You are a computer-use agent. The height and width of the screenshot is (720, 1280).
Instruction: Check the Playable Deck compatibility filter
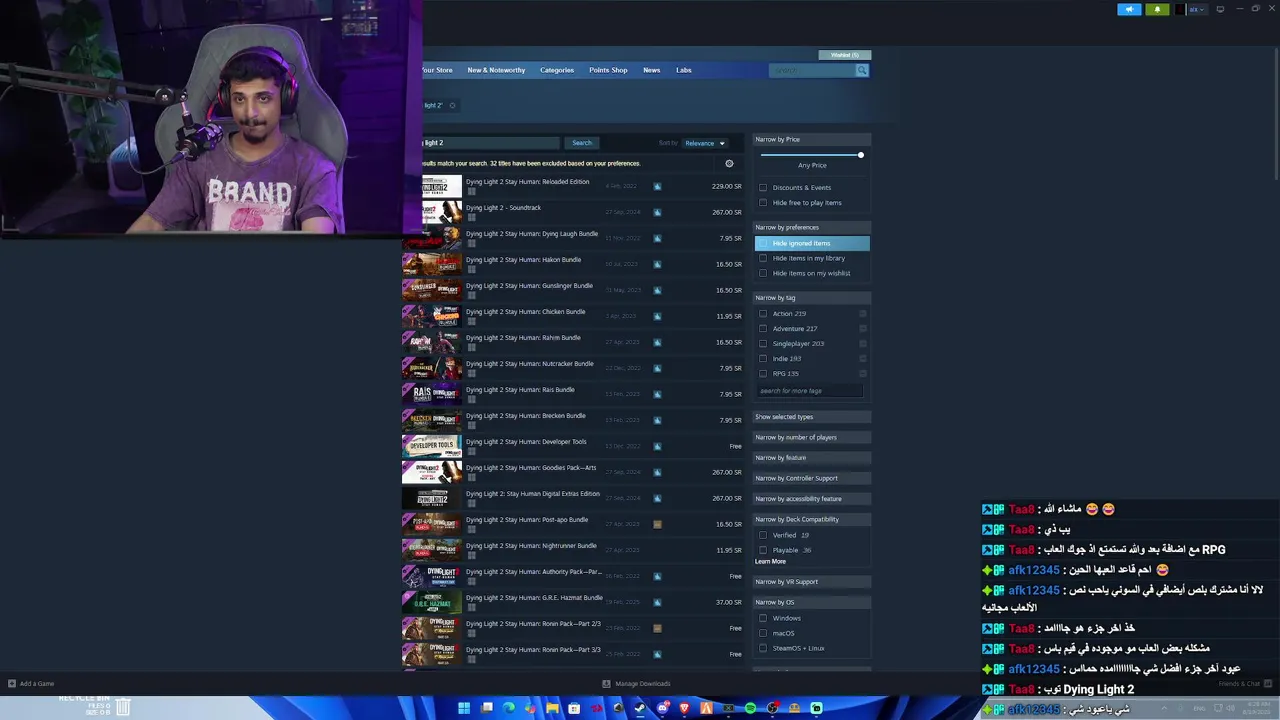[763, 550]
